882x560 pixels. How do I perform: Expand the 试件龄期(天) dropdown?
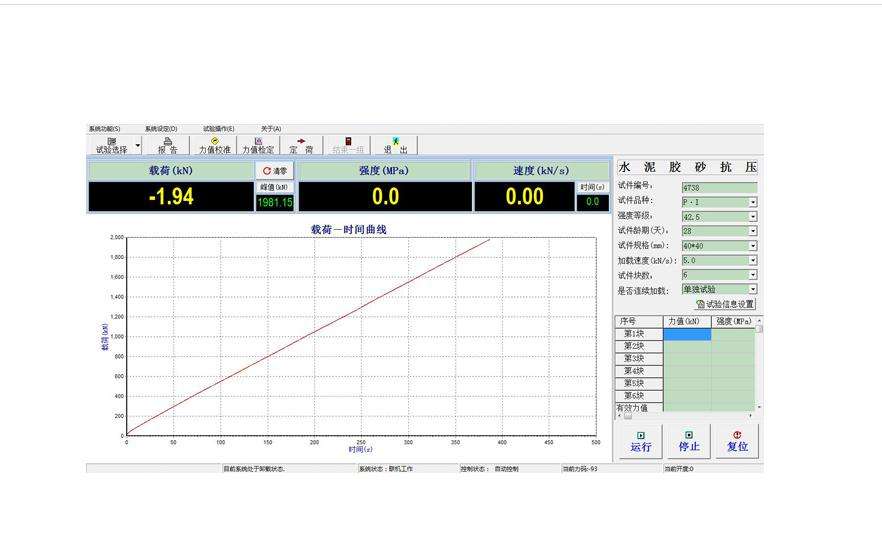coord(753,231)
